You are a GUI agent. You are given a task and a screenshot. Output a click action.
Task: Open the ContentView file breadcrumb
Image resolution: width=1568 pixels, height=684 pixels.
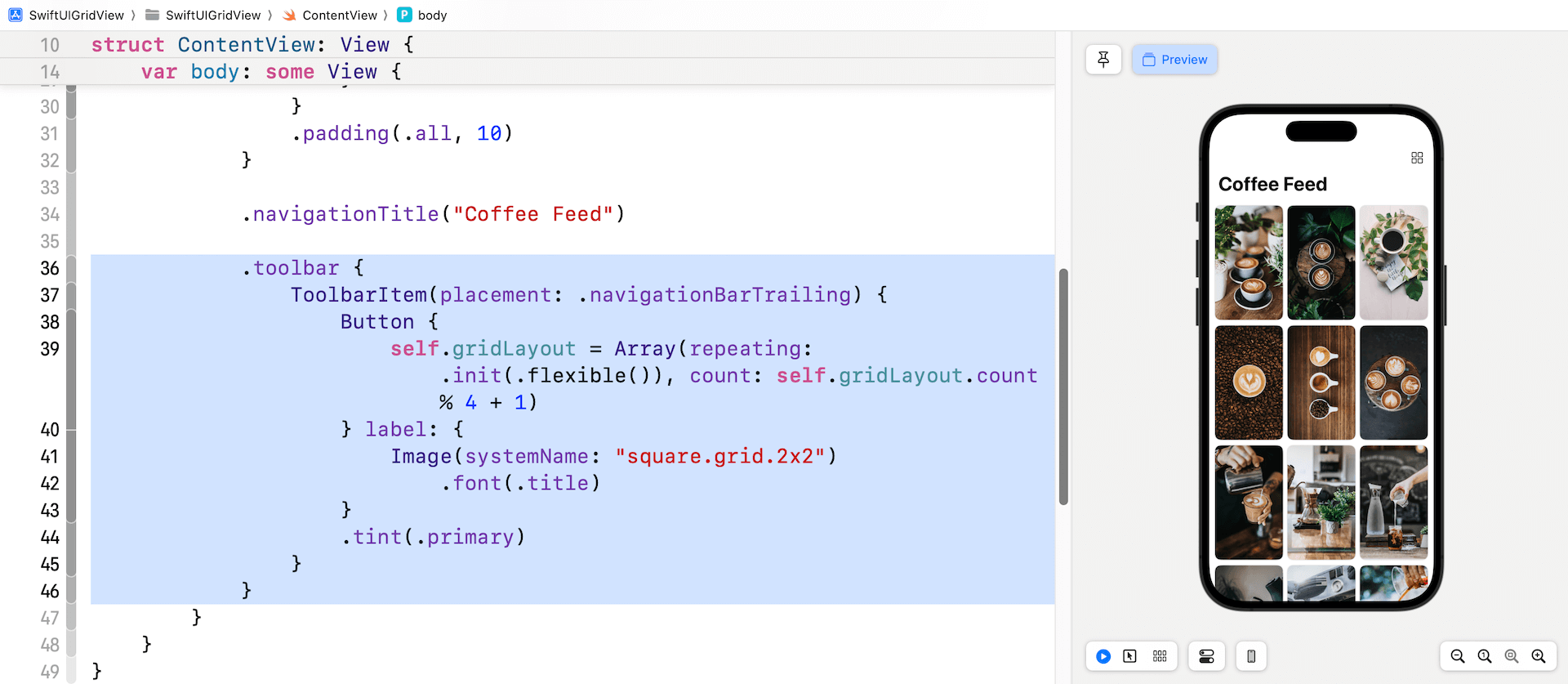pos(340,15)
